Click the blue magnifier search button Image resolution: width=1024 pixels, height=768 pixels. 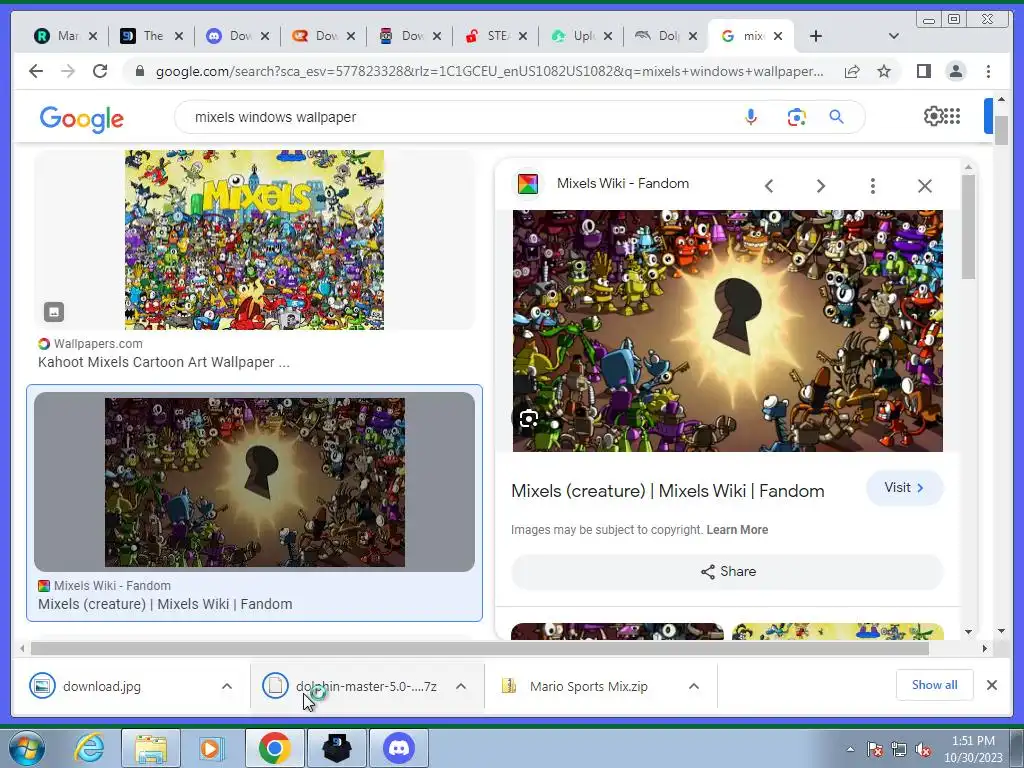tap(837, 117)
